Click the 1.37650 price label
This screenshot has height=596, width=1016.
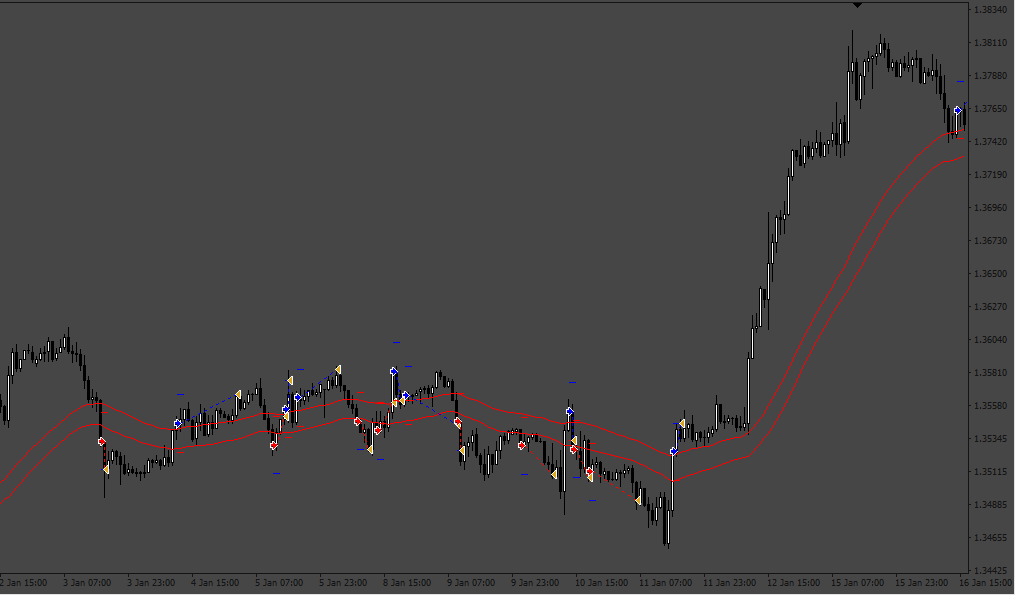coord(989,109)
